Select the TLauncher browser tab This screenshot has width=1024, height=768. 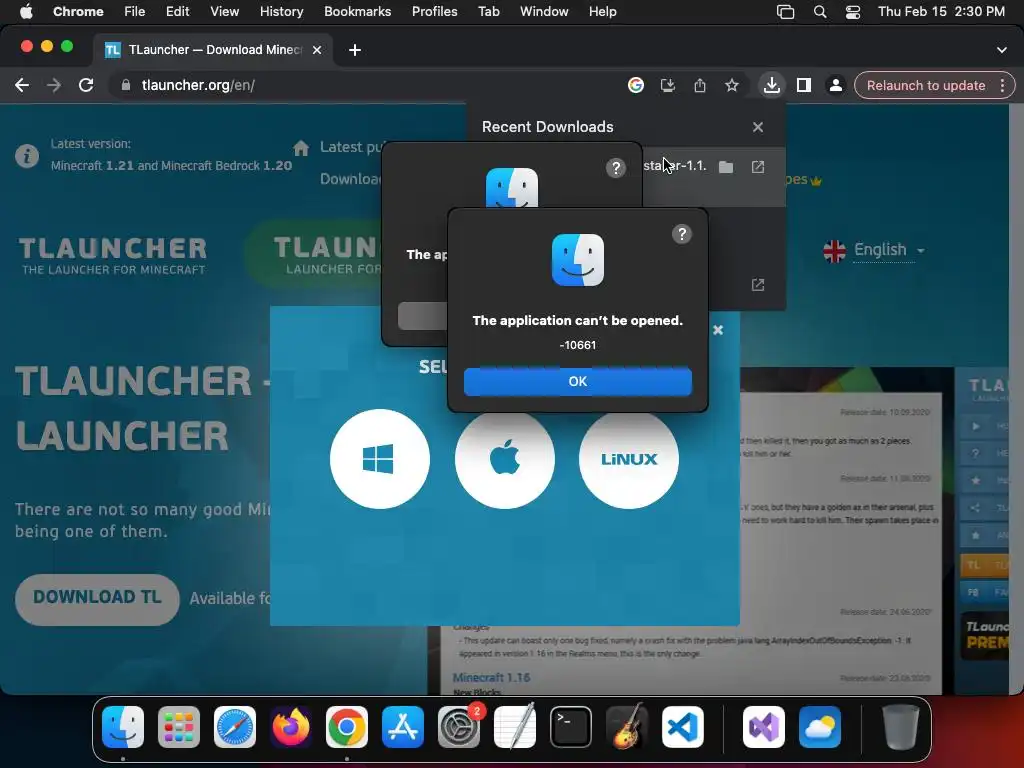tap(212, 50)
